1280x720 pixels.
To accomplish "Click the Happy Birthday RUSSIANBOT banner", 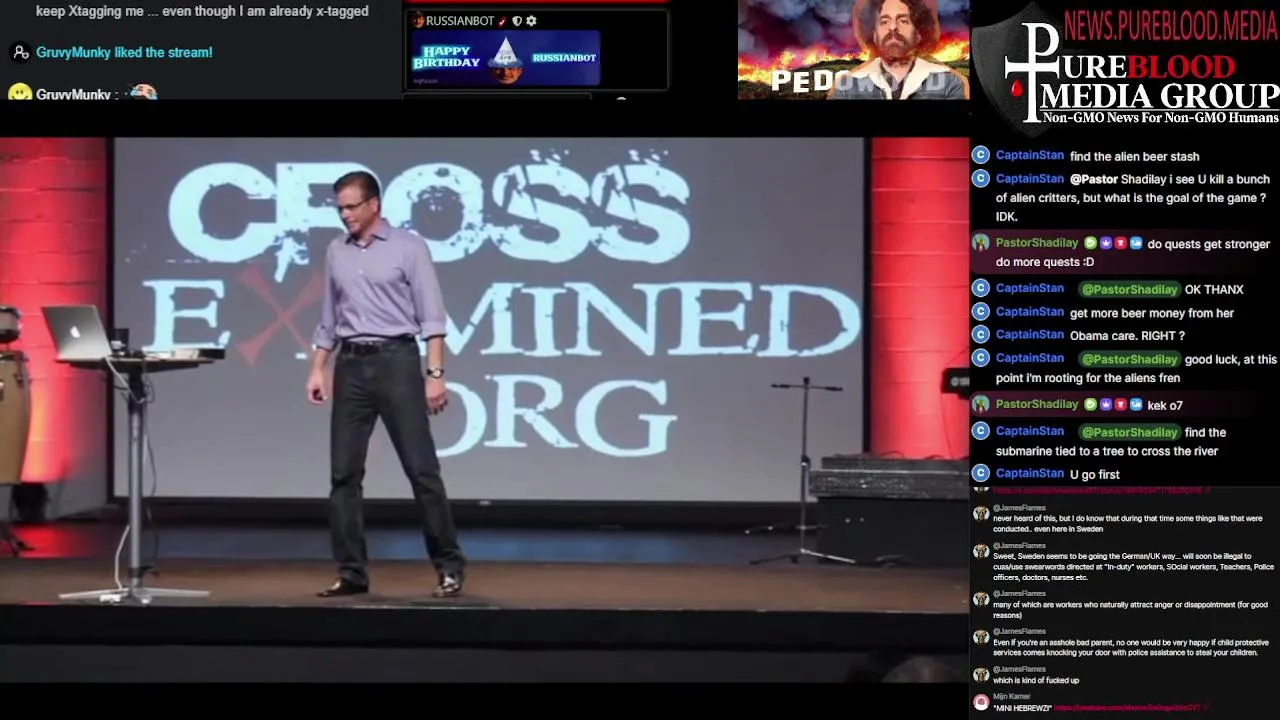I will tap(504, 59).
